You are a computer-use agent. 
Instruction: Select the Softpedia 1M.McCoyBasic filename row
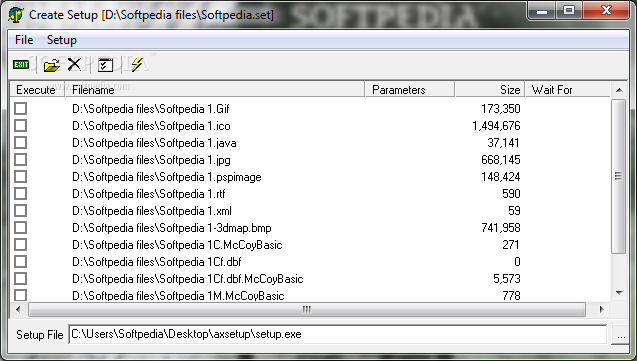point(178,295)
